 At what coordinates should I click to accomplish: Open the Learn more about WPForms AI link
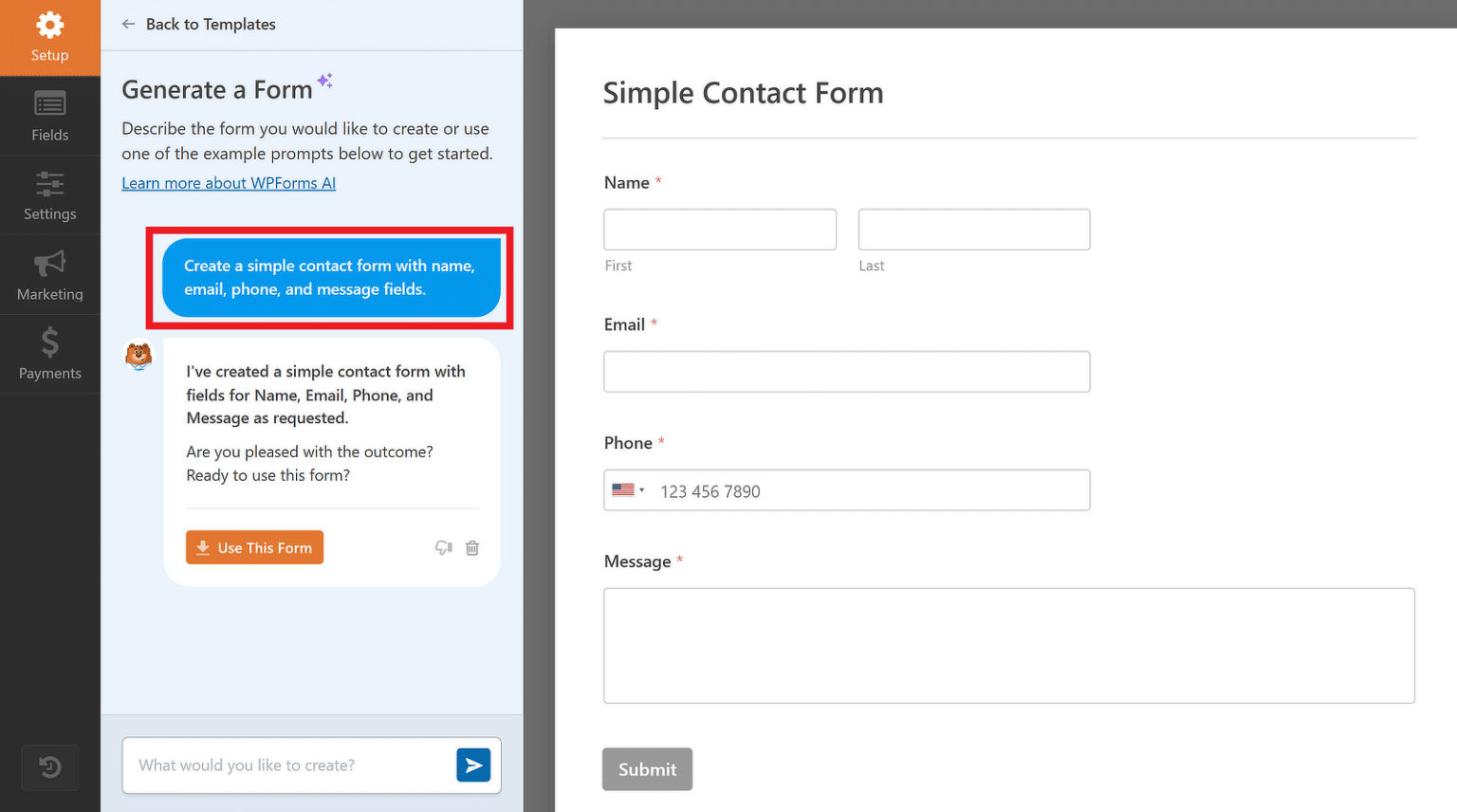pos(229,182)
